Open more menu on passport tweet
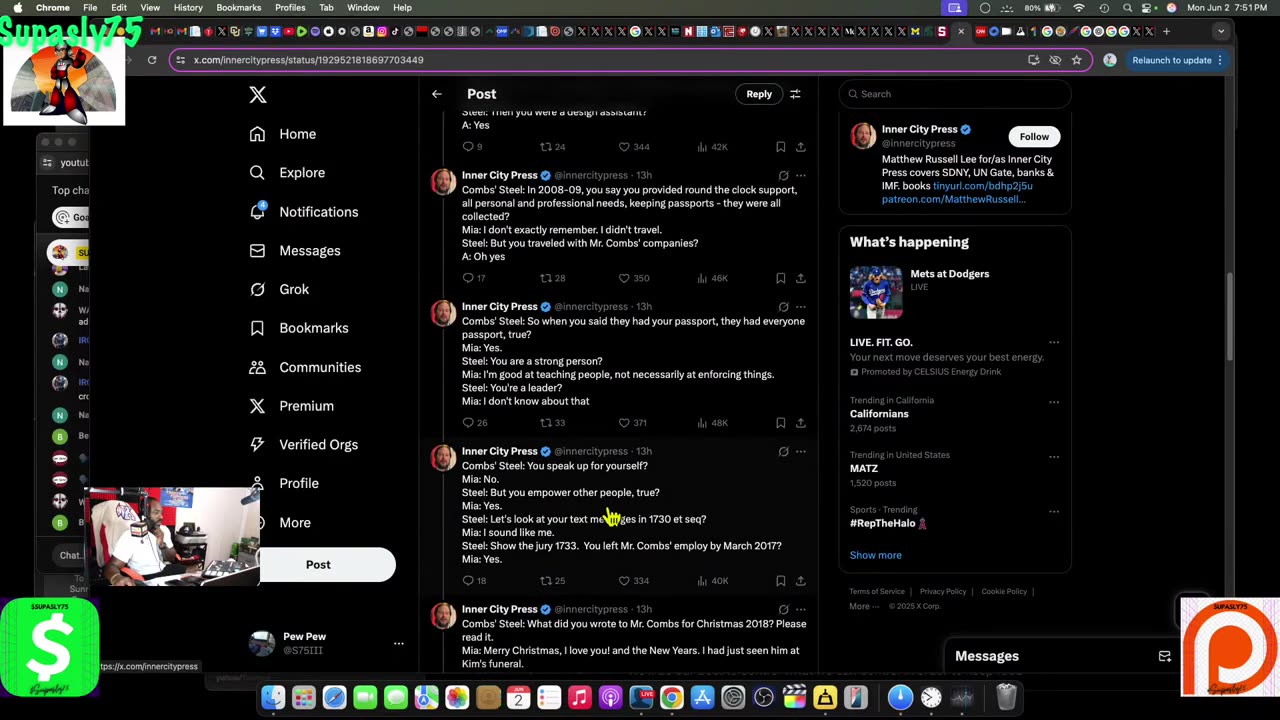This screenshot has height=720, width=1280. (800, 307)
